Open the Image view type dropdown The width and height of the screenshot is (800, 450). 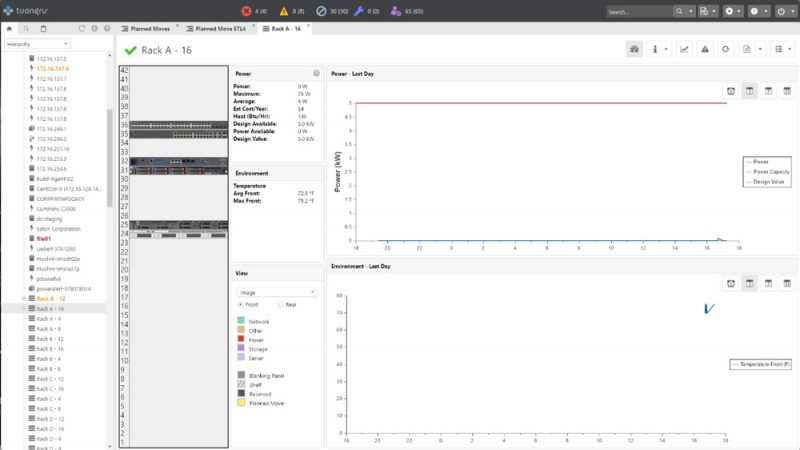275,291
